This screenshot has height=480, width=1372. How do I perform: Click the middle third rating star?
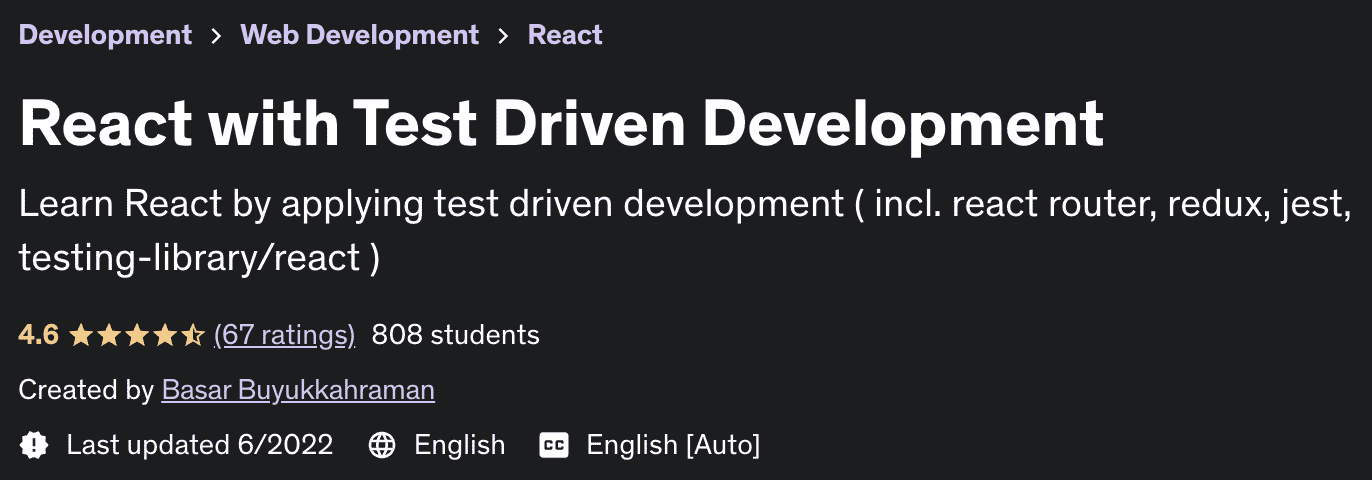pos(137,335)
